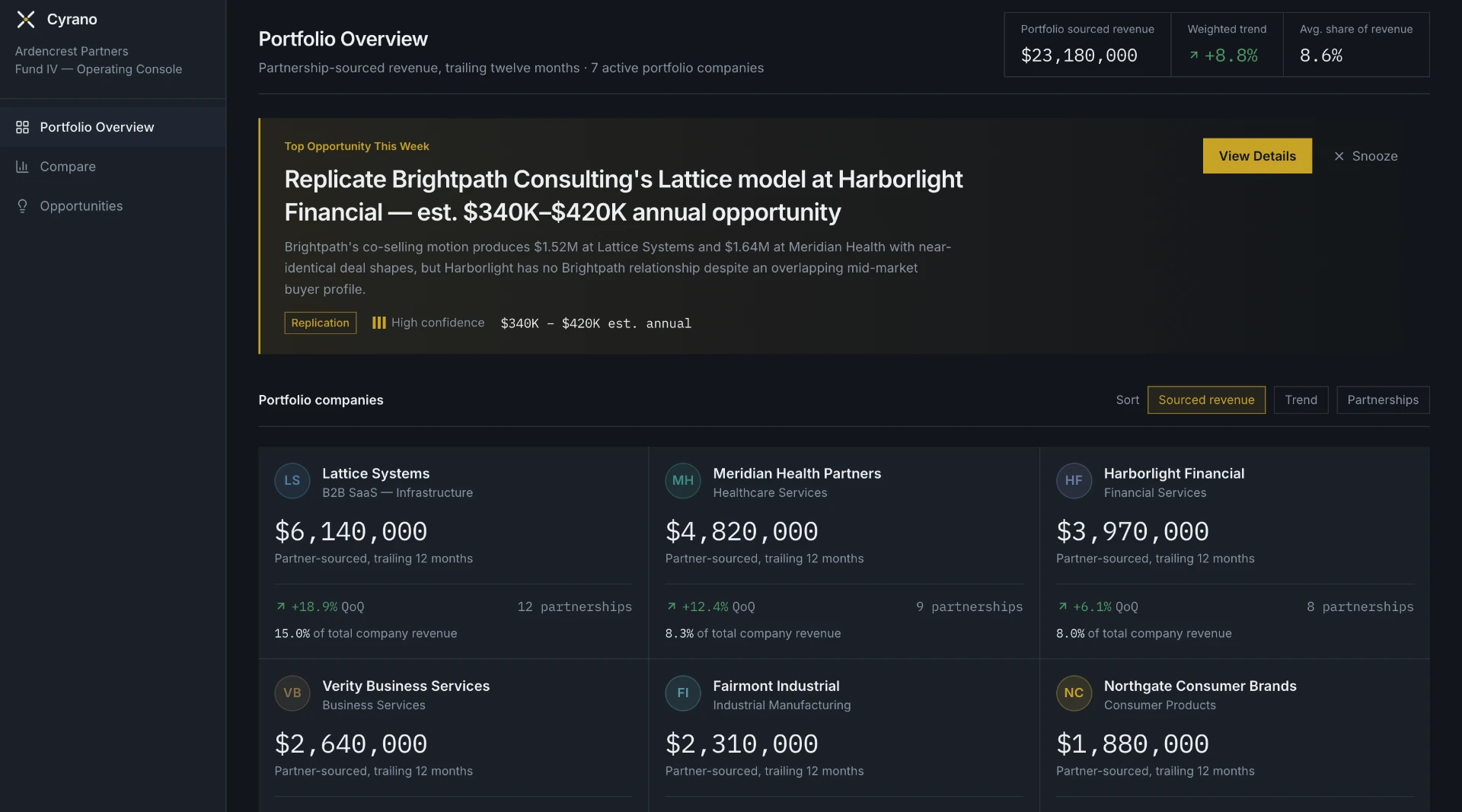Click the 8.6% avg share value
Viewport: 1462px width, 812px height.
(1320, 56)
